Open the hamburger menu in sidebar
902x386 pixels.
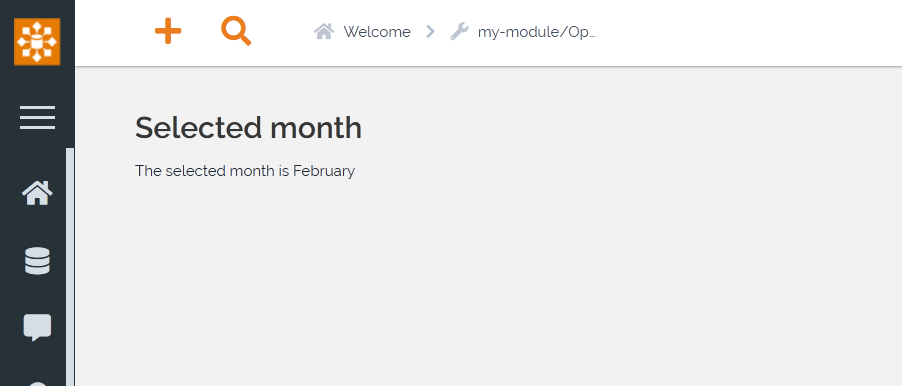pos(37,117)
